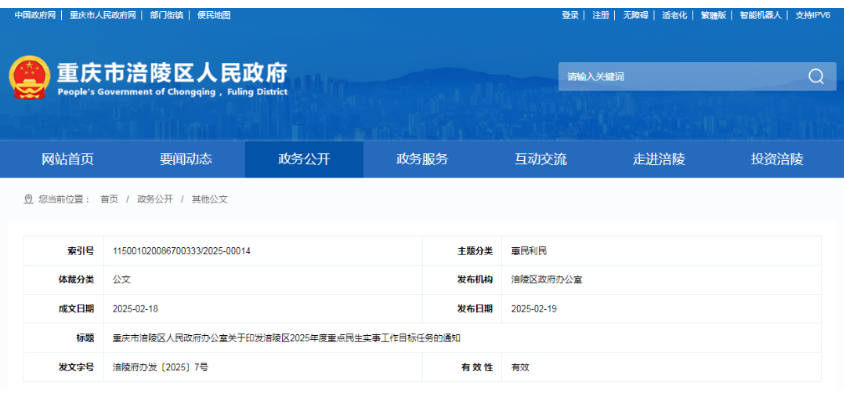Click the breadcrumb location pin icon
This screenshot has height=408, width=844.
pos(28,200)
